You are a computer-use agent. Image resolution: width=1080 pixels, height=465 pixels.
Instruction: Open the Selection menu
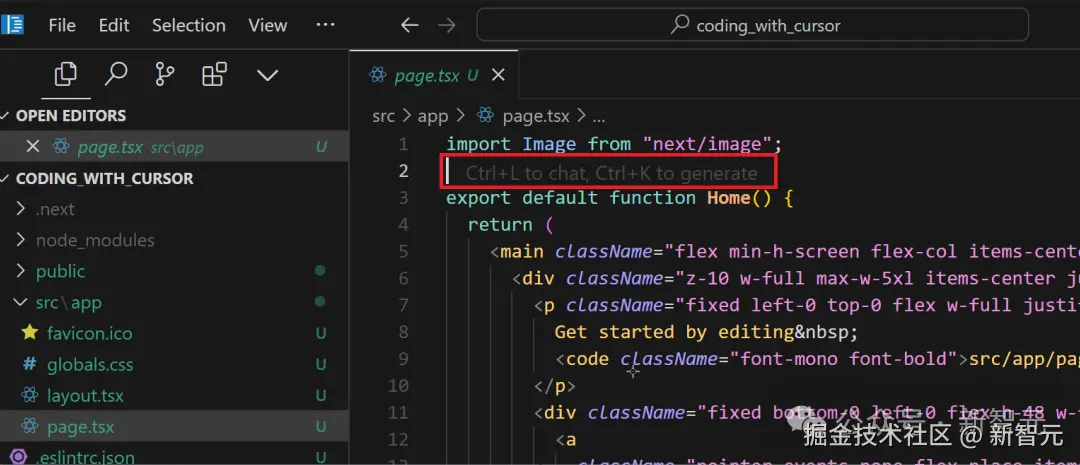(x=188, y=25)
